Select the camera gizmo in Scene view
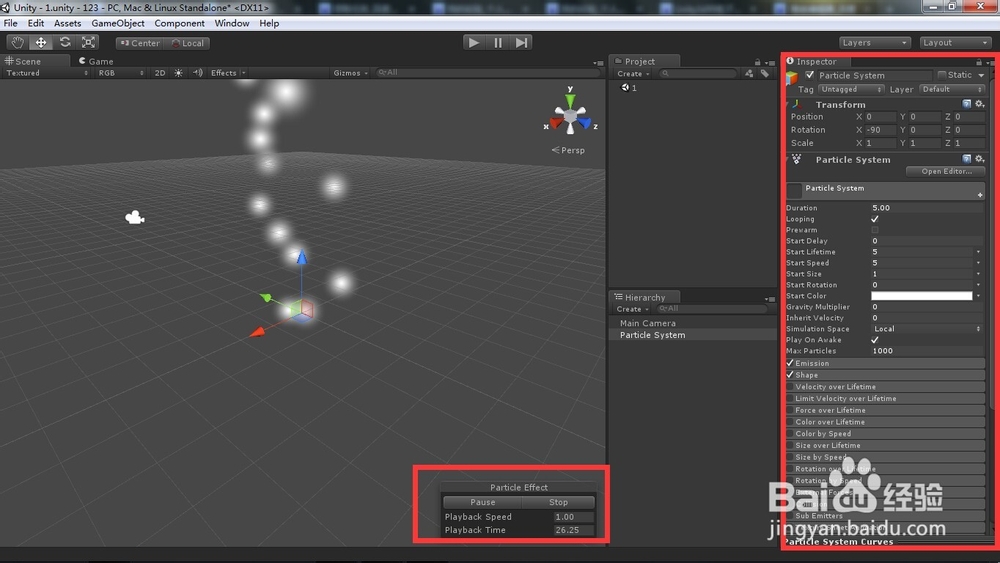Screen dimensions: 1000x563 tap(135, 217)
